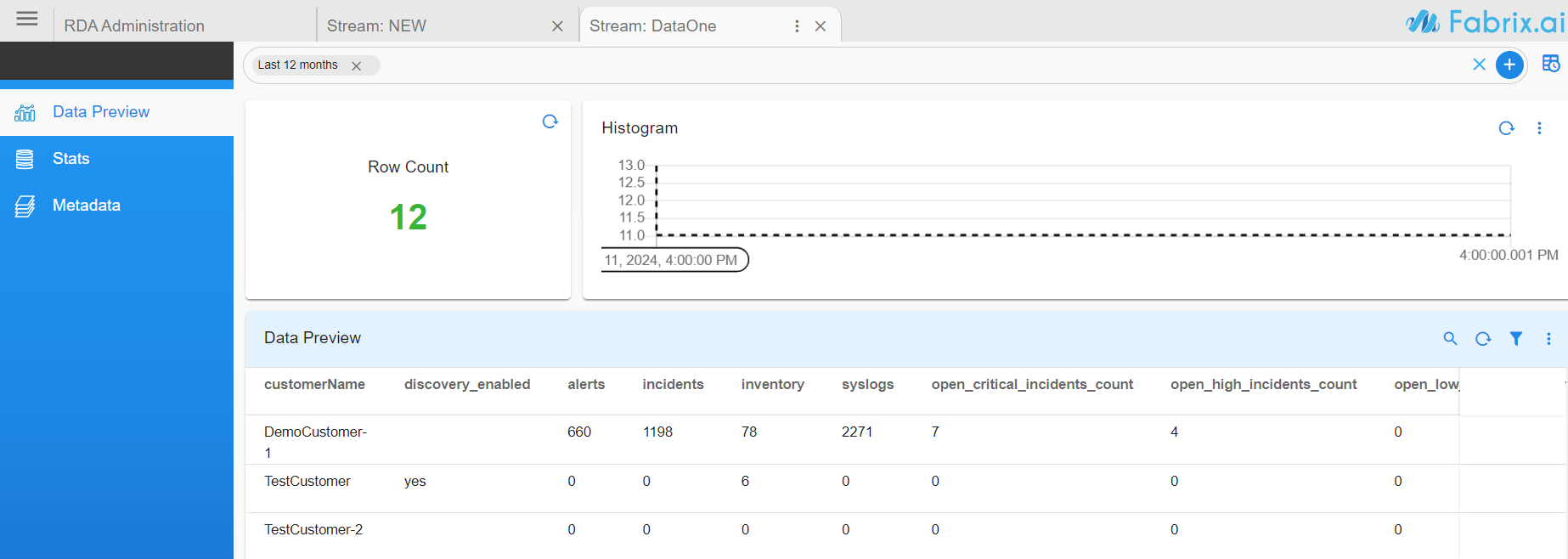Refresh the Data Preview table
The width and height of the screenshot is (1568, 559).
[1483, 338]
